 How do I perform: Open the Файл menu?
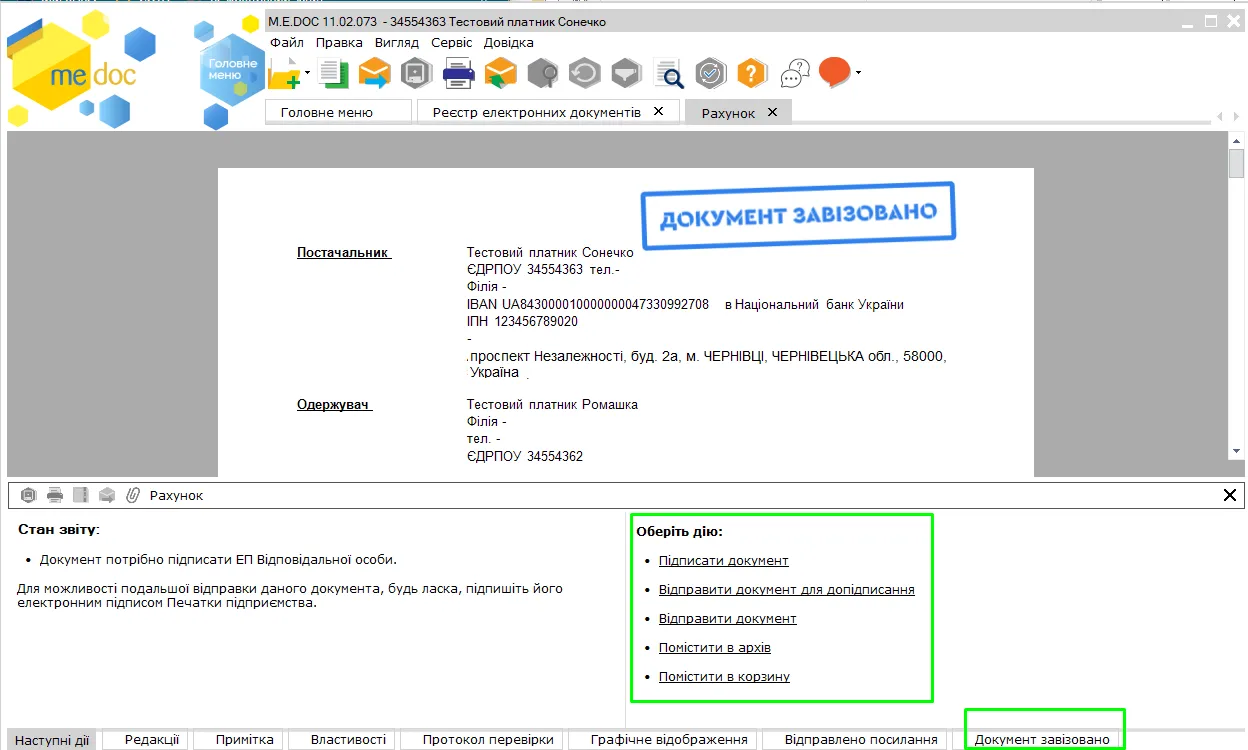(x=287, y=43)
